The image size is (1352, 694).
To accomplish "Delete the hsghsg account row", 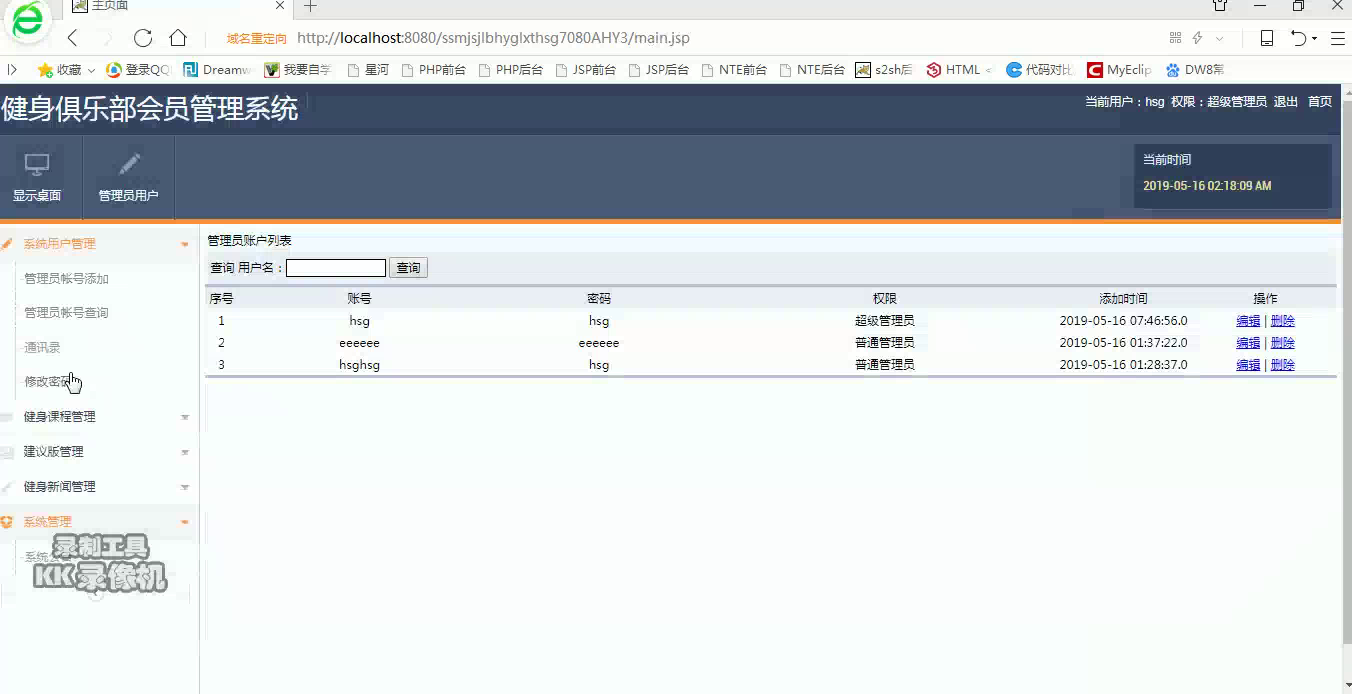I will (1282, 365).
